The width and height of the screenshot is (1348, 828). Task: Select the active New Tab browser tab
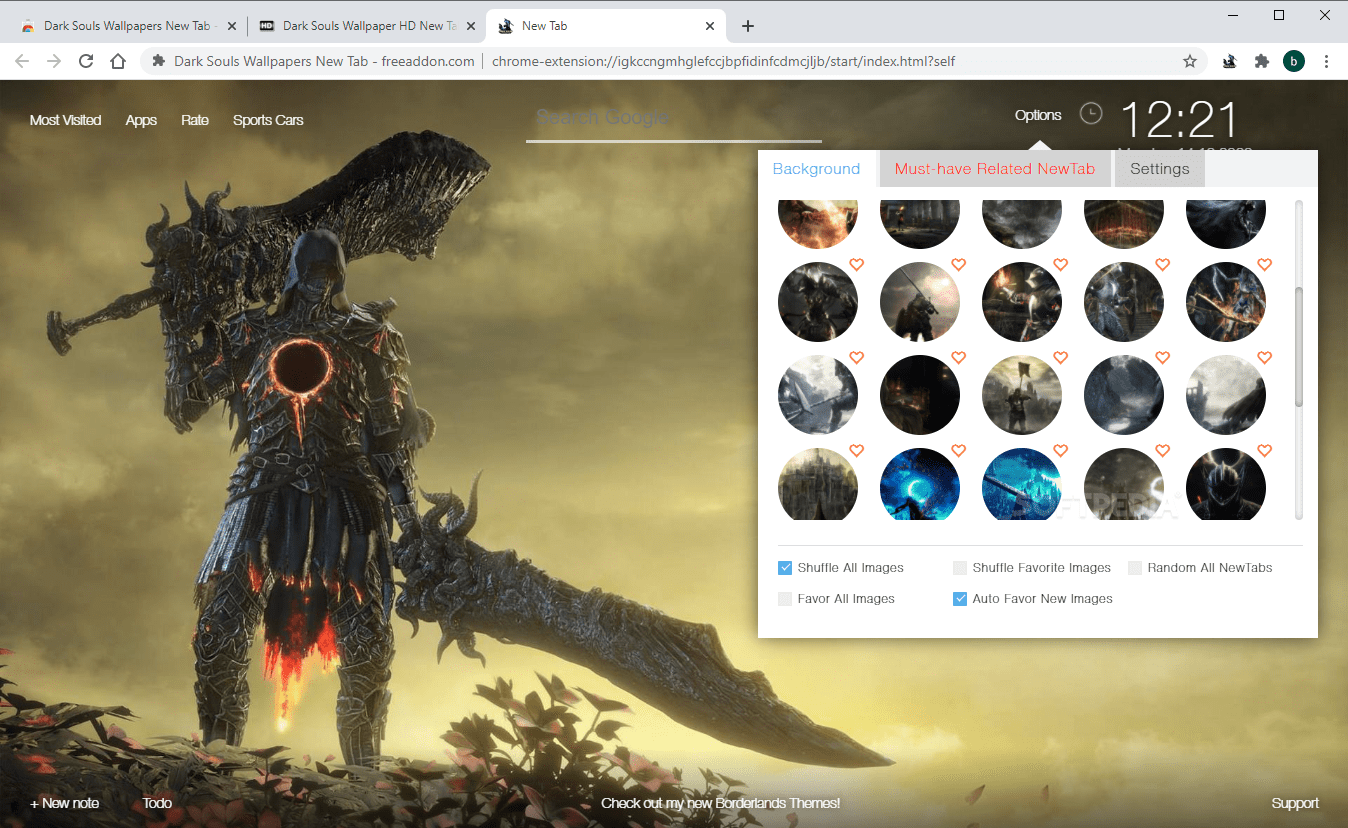pos(606,26)
